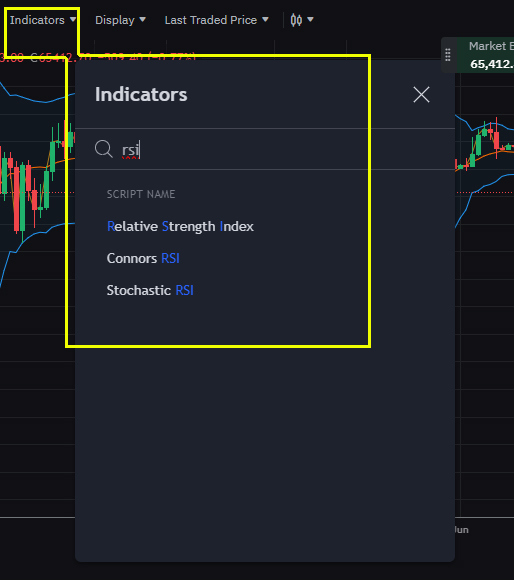514x580 pixels.
Task: Open the Last Traded Price dropdown
Action: click(x=216, y=20)
